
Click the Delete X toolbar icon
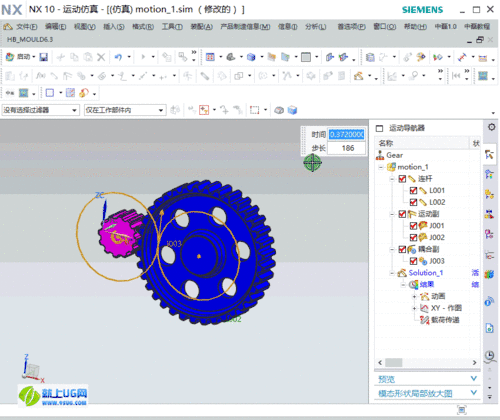101,57
